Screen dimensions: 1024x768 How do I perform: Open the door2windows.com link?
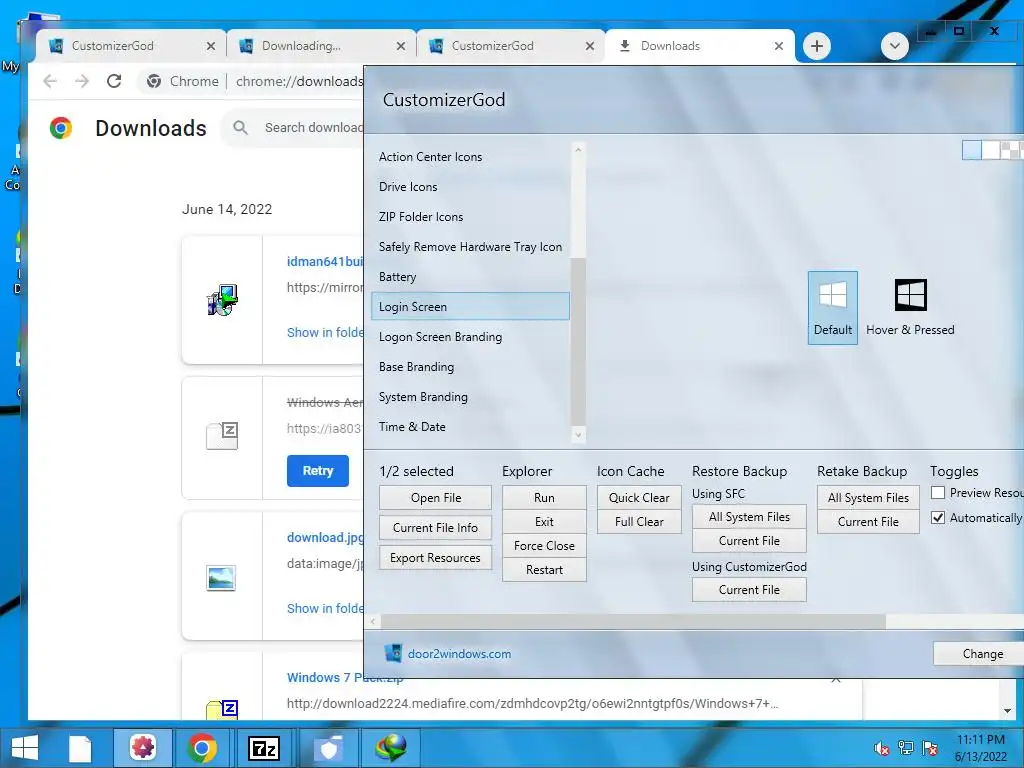459,654
